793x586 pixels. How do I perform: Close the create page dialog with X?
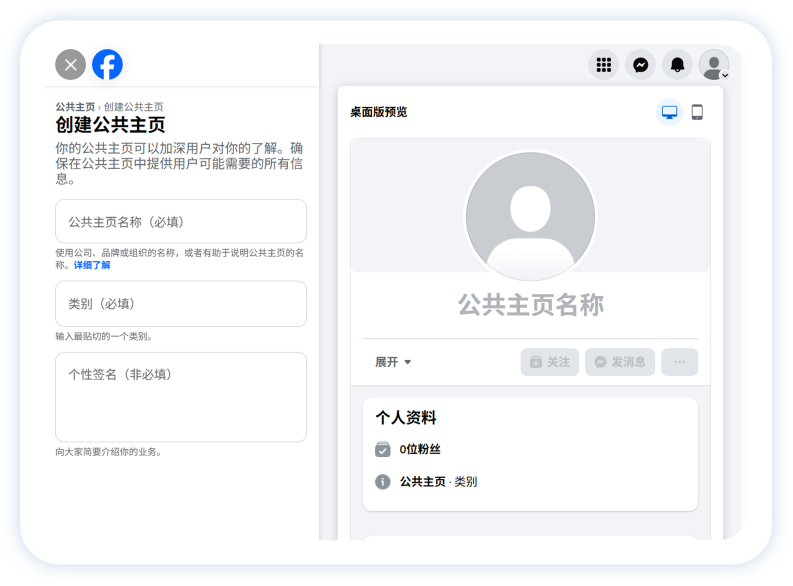click(x=70, y=65)
